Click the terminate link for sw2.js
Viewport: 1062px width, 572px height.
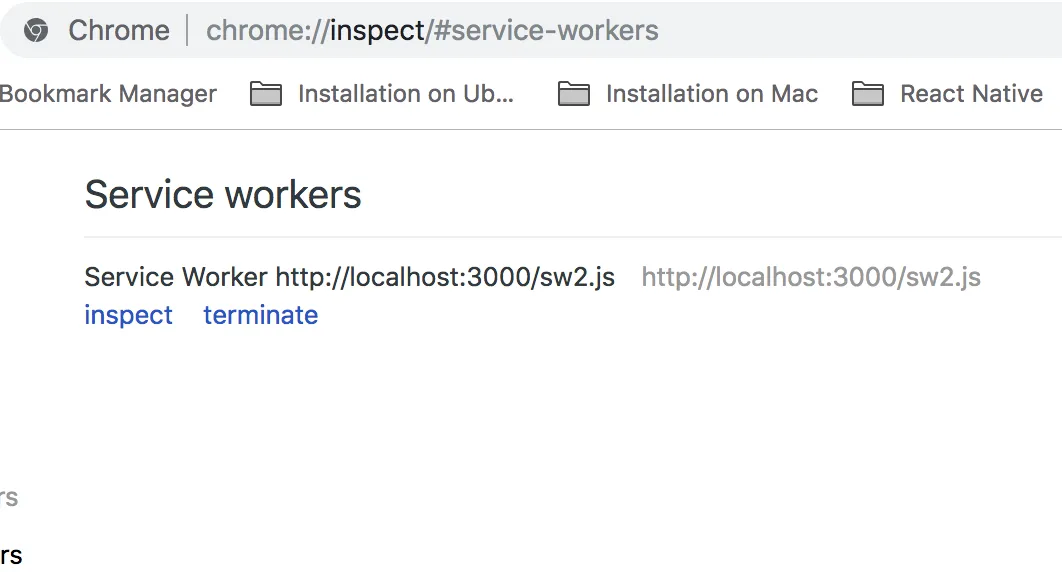click(x=261, y=315)
